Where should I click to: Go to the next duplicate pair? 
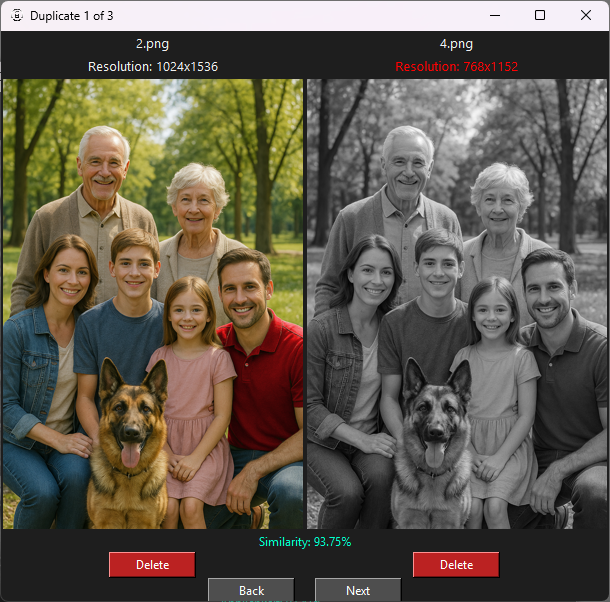click(x=357, y=590)
